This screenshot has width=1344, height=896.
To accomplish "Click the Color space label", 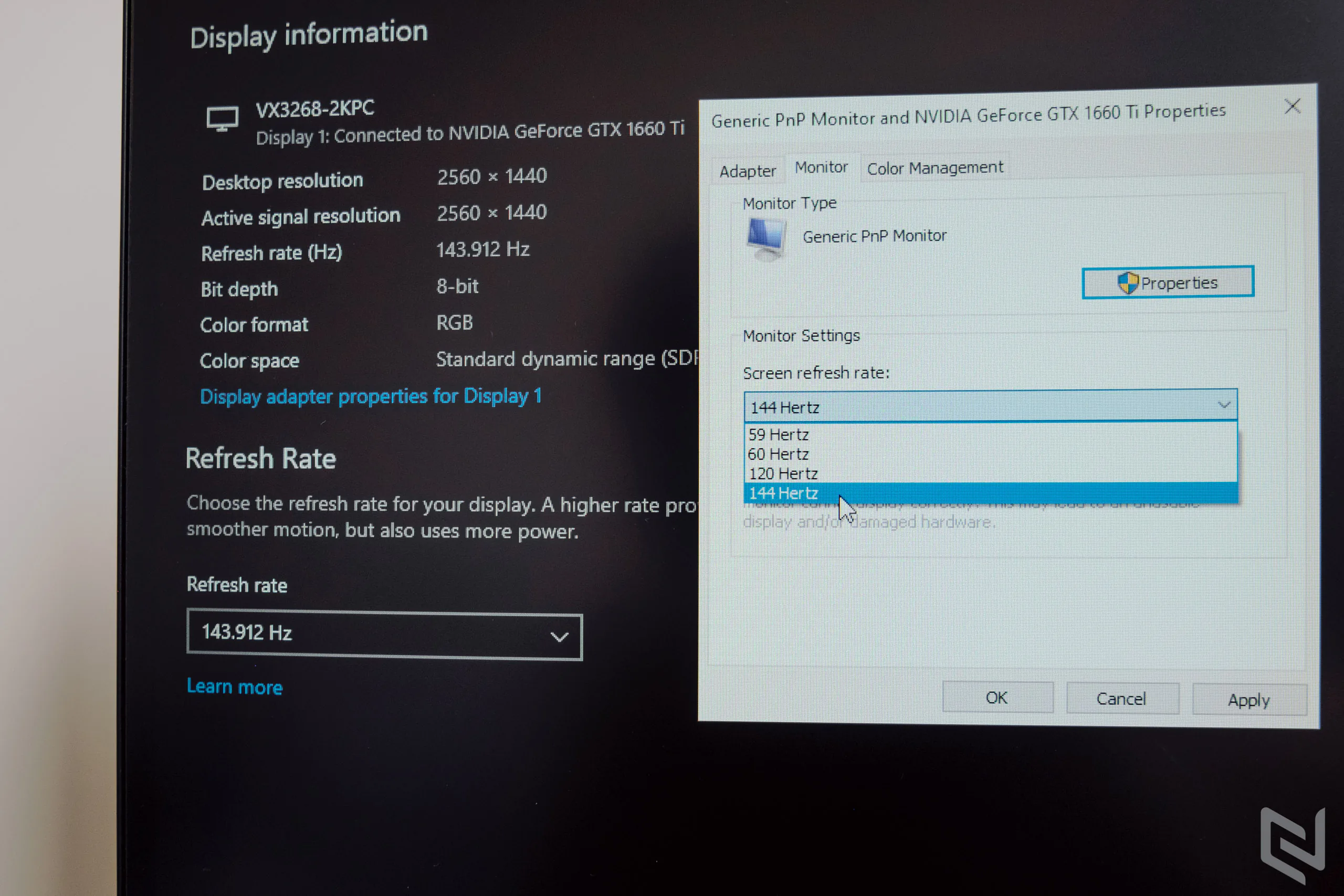I will 250,361.
